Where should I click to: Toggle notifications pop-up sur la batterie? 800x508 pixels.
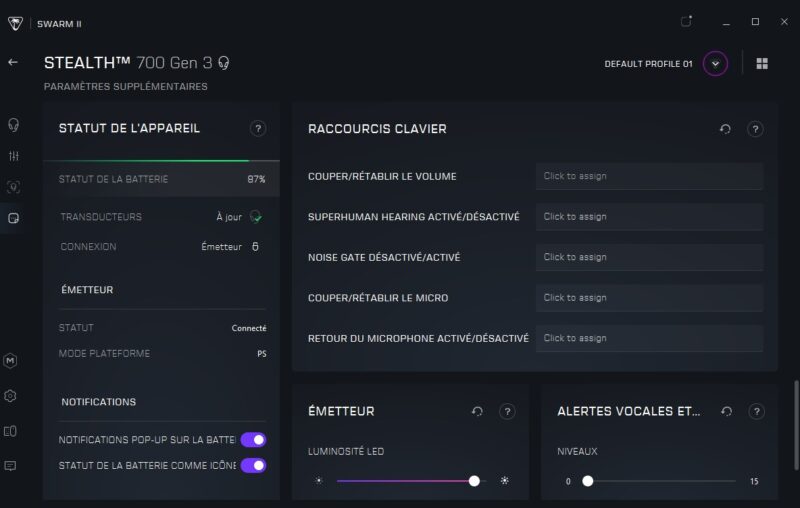[x=253, y=440]
